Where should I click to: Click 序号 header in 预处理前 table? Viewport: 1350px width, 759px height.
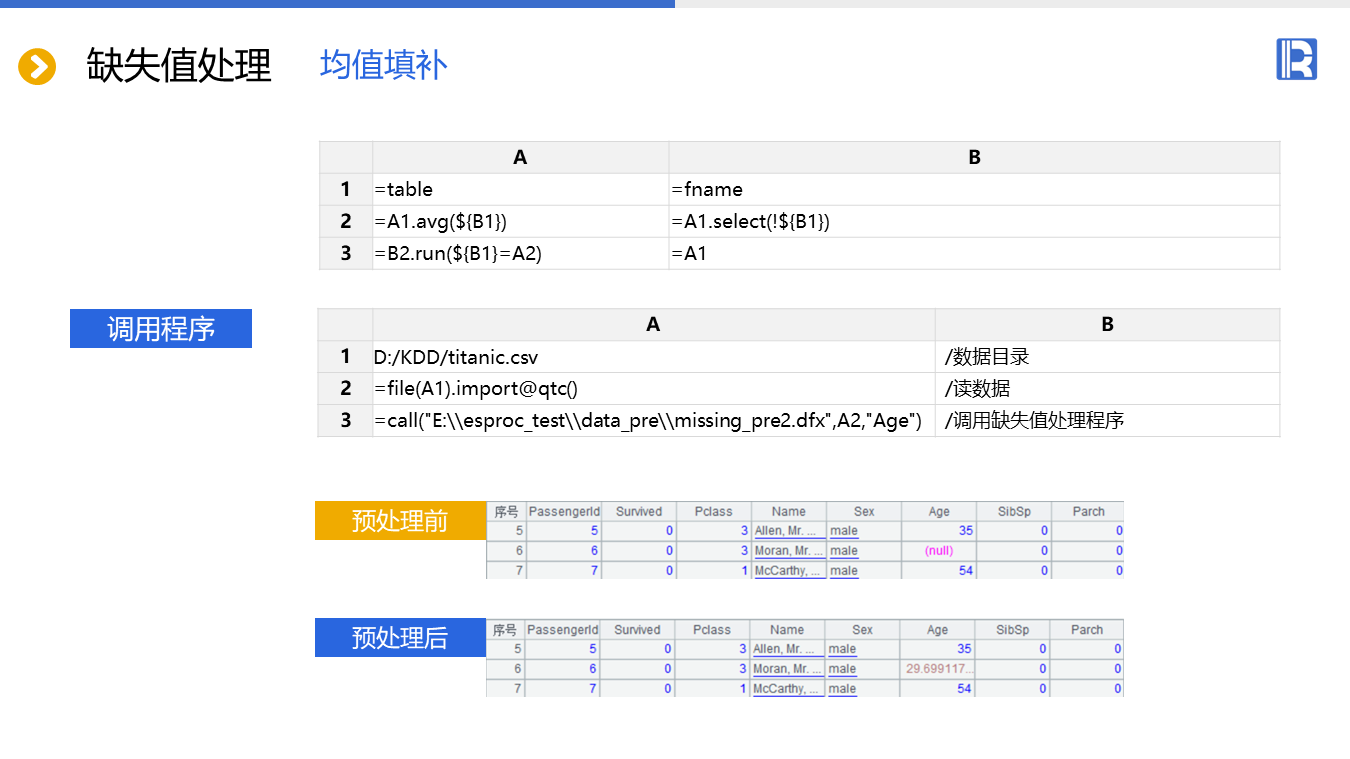tap(506, 511)
